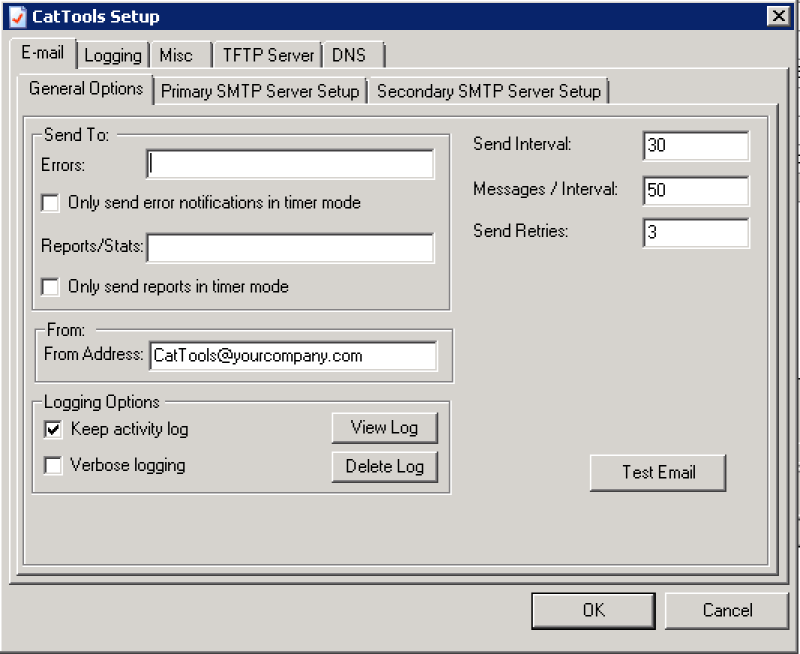The height and width of the screenshot is (654, 800).
Task: Open Secondary SMTP Server Setup tab
Action: (x=489, y=91)
